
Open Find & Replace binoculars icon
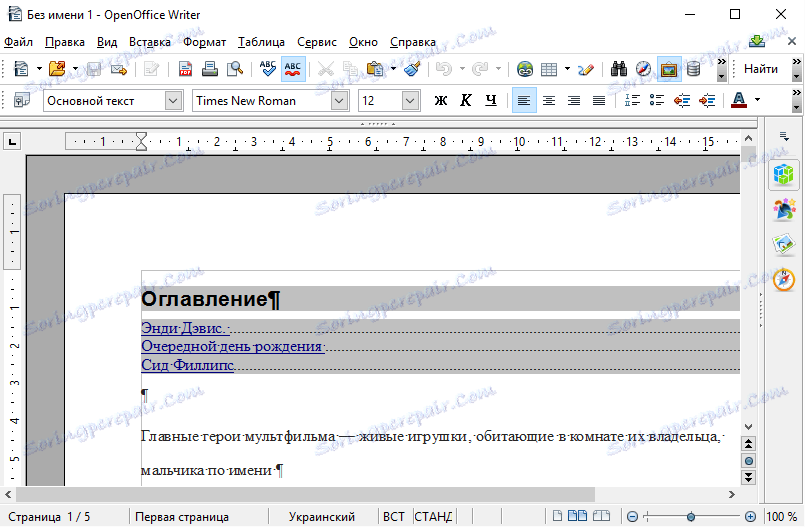coord(619,69)
